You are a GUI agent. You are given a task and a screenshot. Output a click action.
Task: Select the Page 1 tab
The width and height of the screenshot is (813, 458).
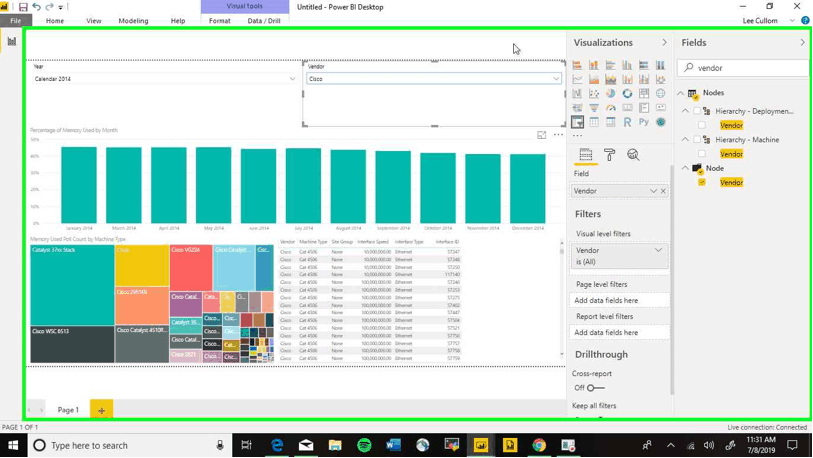click(x=68, y=410)
